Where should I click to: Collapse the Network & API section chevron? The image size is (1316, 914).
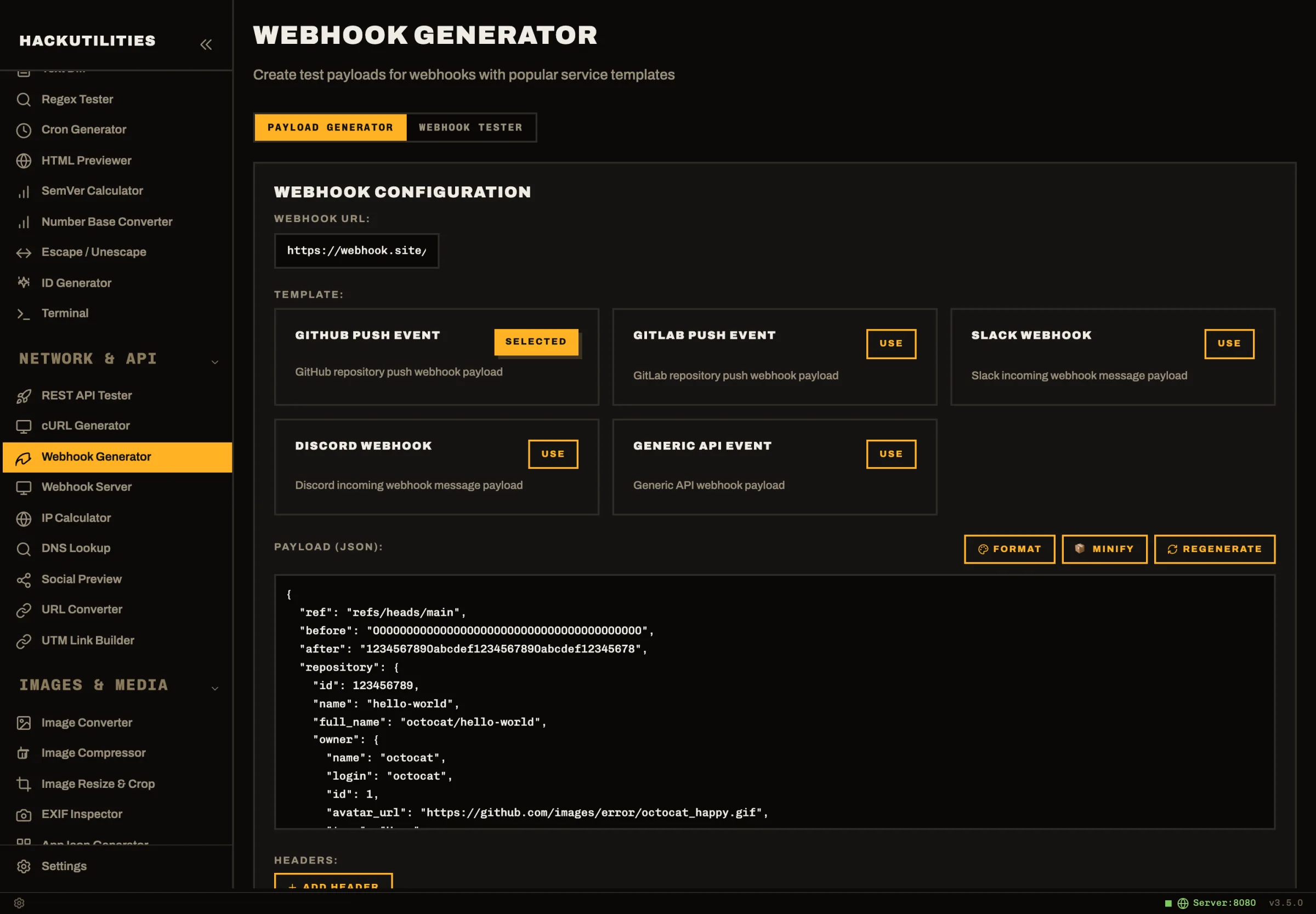[215, 361]
